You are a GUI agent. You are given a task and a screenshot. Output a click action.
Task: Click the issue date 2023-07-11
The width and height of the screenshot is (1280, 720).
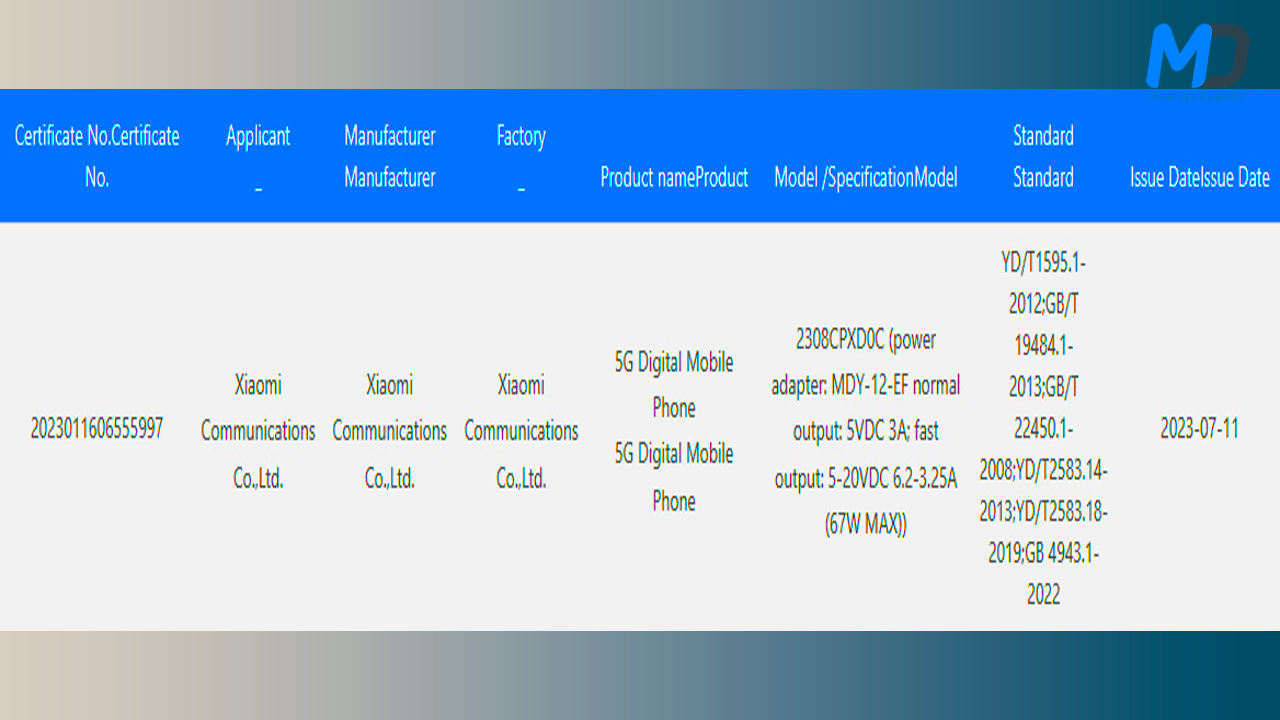point(1199,429)
